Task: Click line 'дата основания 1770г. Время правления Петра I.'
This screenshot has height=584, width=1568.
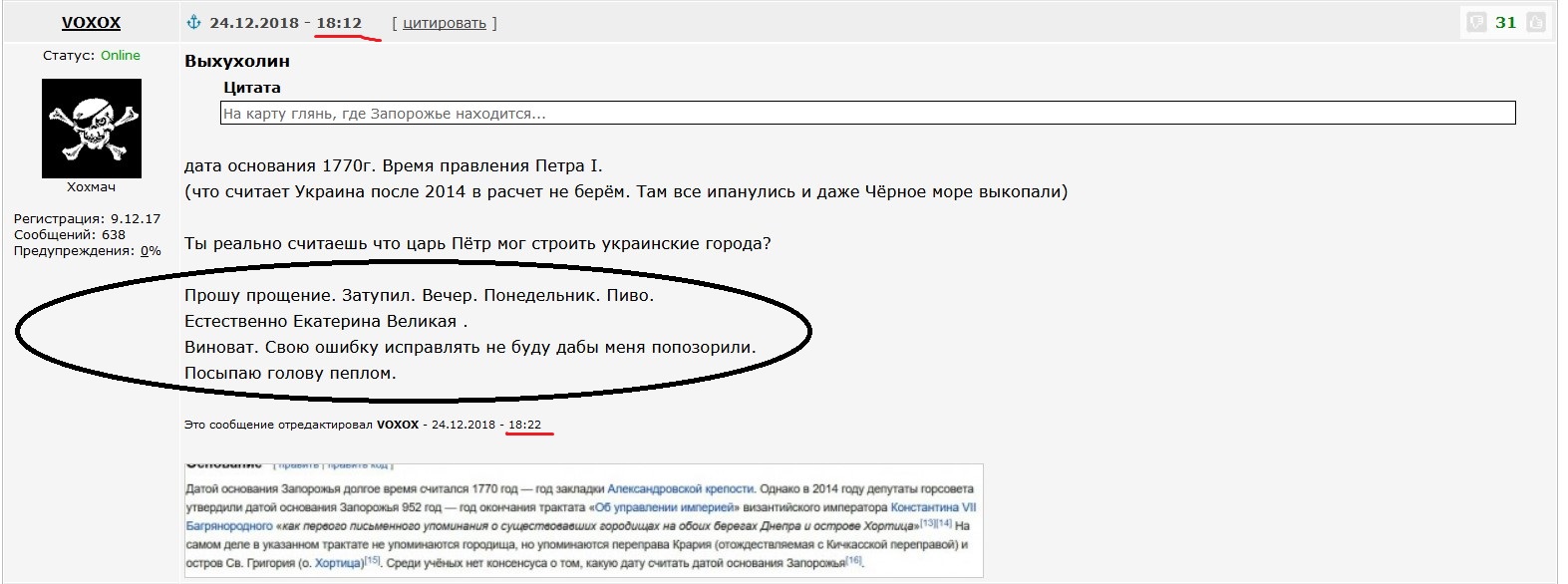Action: pos(394,166)
